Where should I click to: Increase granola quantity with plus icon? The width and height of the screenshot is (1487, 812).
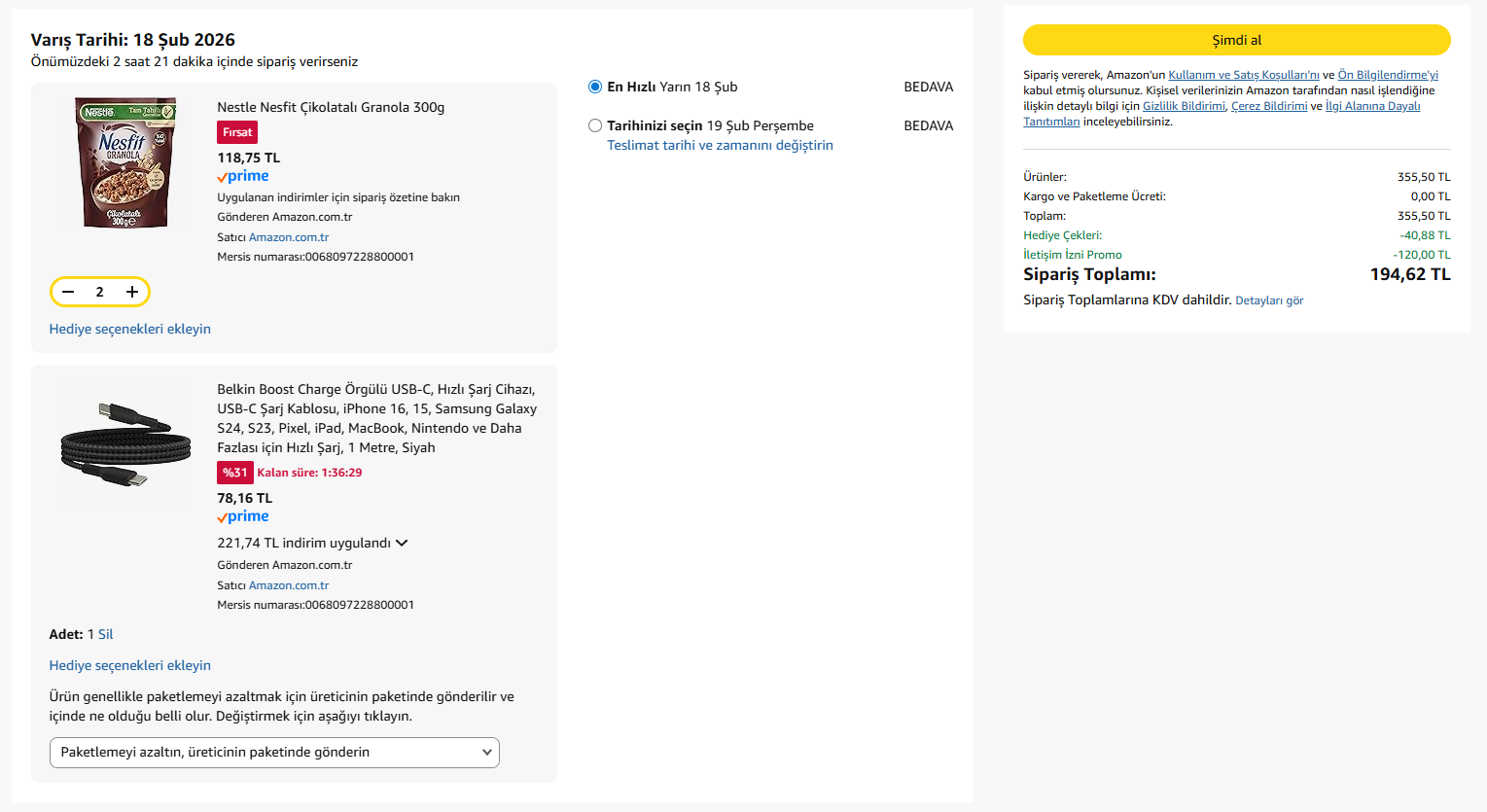132,292
